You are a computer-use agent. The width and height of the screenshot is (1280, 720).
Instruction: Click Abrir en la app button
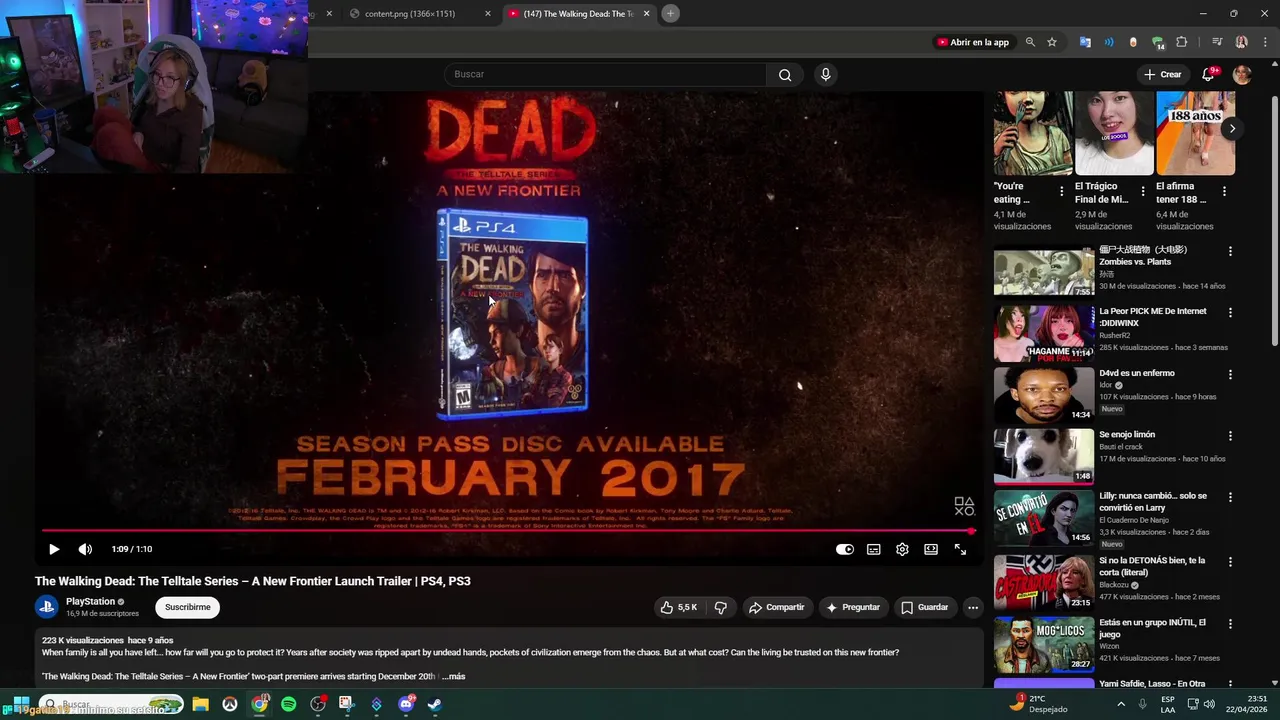pos(973,42)
